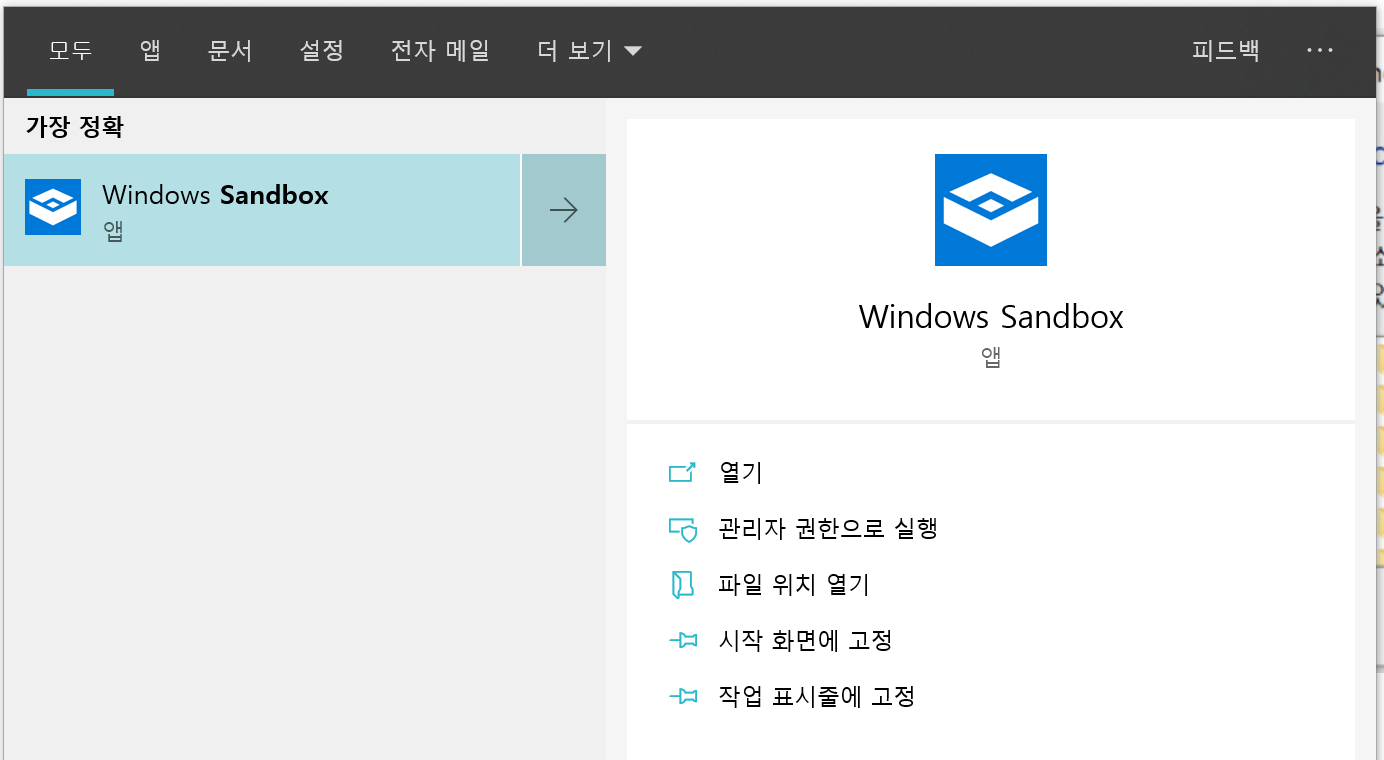Click the large Windows Sandbox app icon
The height and width of the screenshot is (760, 1384).
[x=991, y=210]
